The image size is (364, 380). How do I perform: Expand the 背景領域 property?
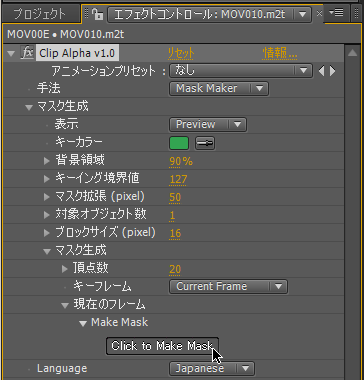click(47, 161)
